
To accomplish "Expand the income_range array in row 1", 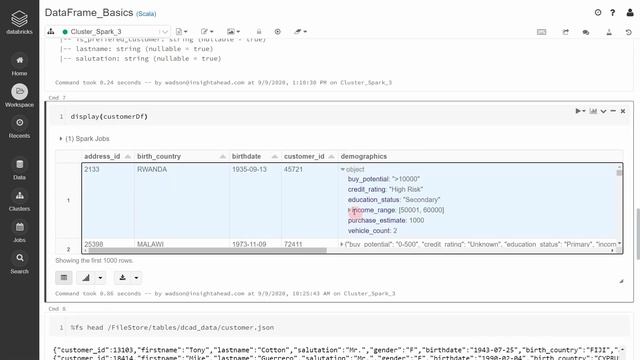I will click(350, 210).
